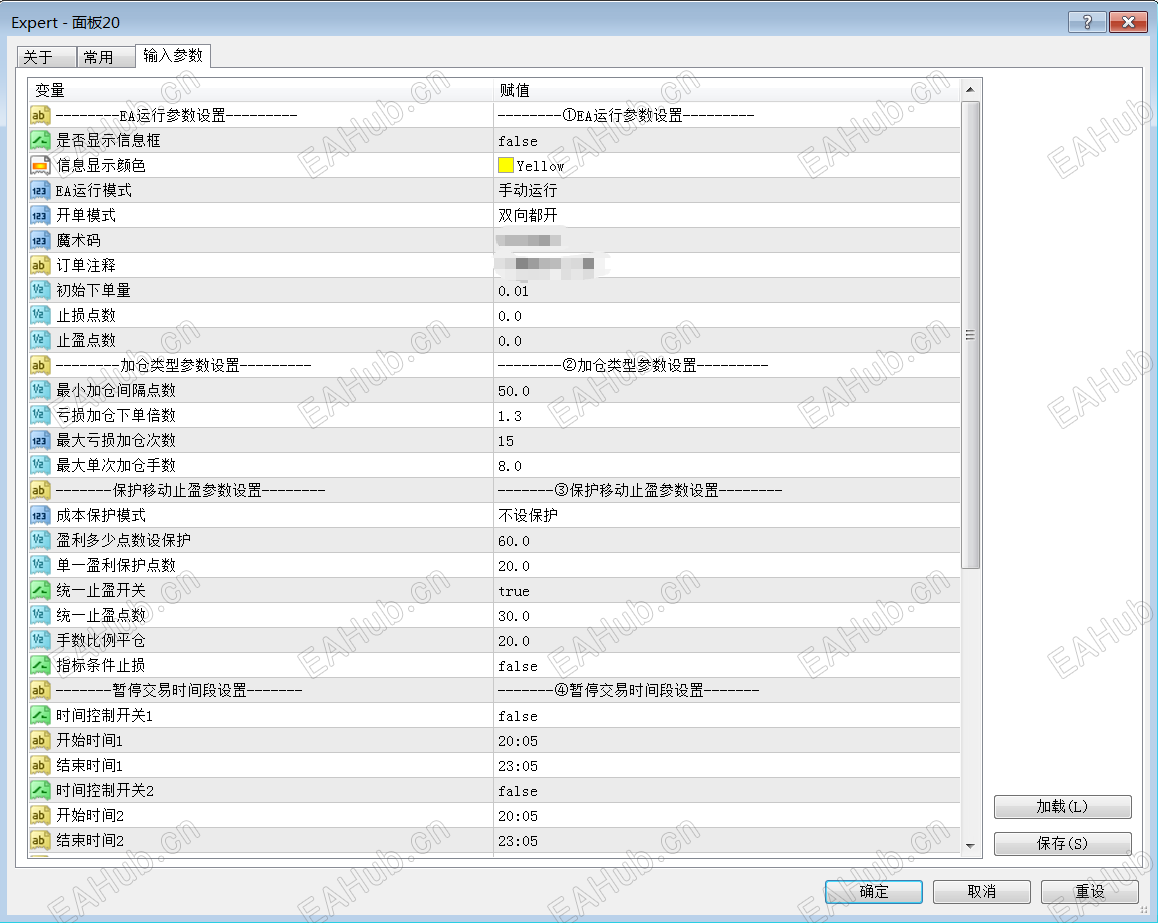Click the bool icon beside 时间控制开关2
Image resolution: width=1158 pixels, height=923 pixels.
(x=40, y=791)
